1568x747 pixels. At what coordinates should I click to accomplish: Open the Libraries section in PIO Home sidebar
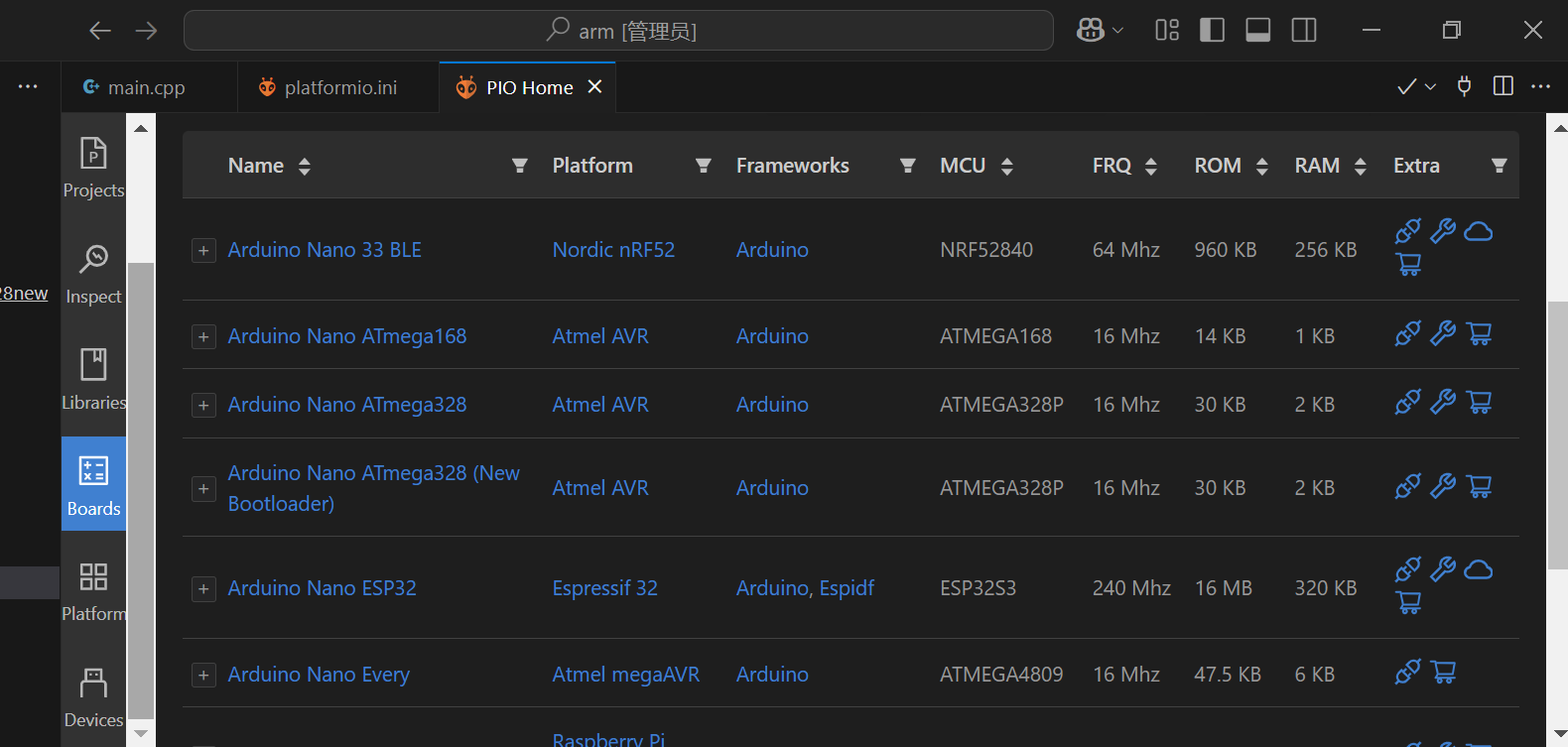tap(93, 380)
